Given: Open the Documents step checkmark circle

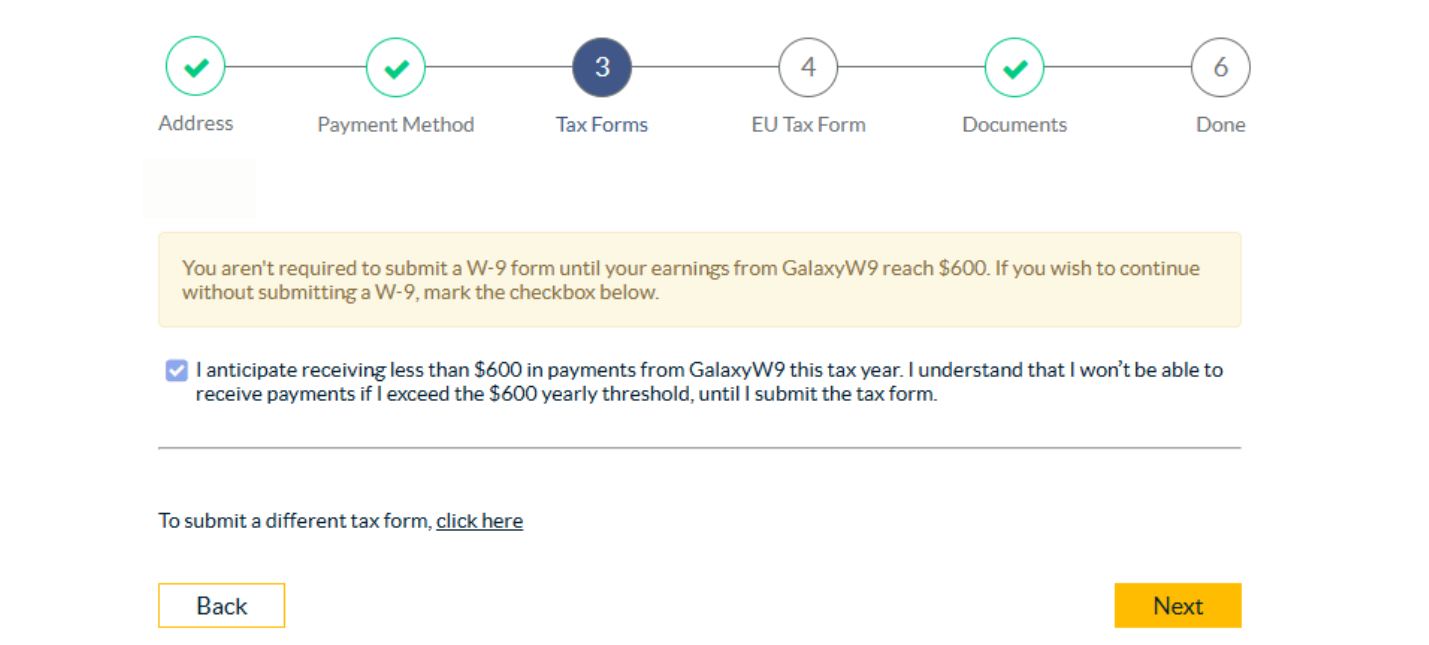Looking at the screenshot, I should click(1015, 67).
